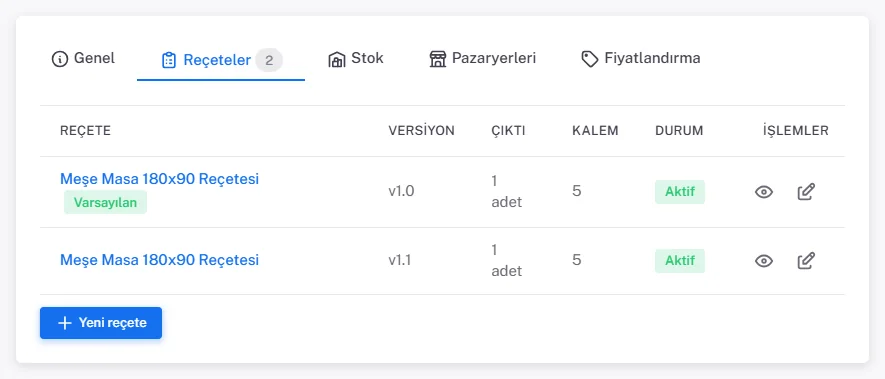
Task: Click the 1 adet output of the v1.1 row
Action: click(507, 260)
